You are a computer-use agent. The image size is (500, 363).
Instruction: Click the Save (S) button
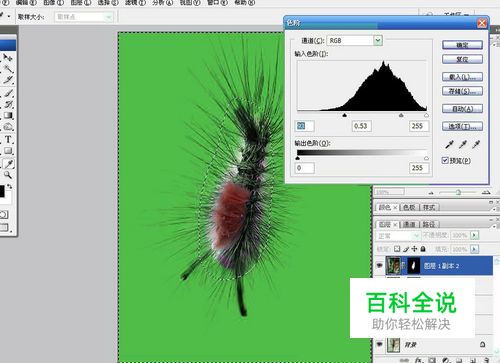pos(462,91)
